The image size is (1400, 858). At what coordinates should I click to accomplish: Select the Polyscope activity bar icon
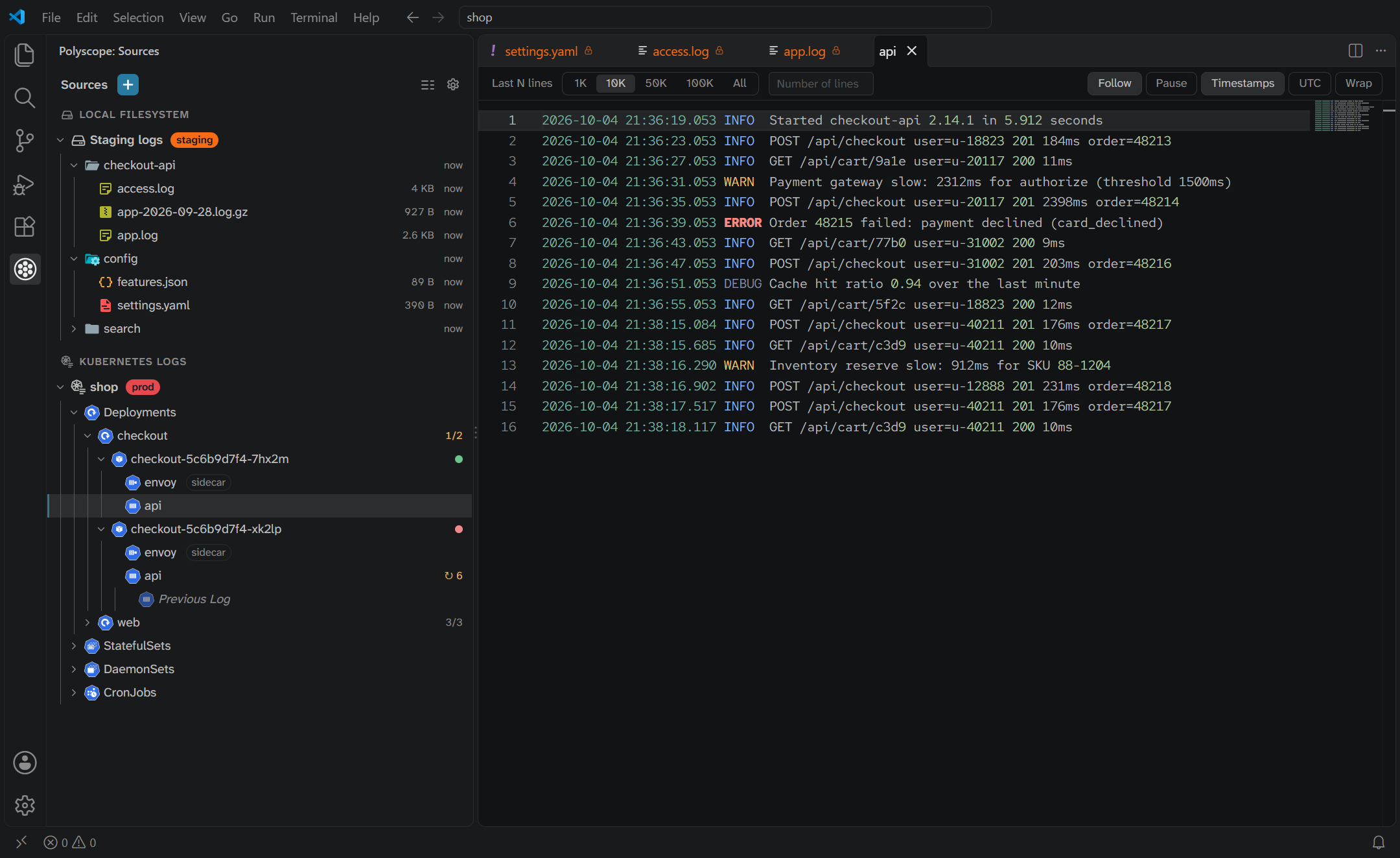(x=25, y=269)
